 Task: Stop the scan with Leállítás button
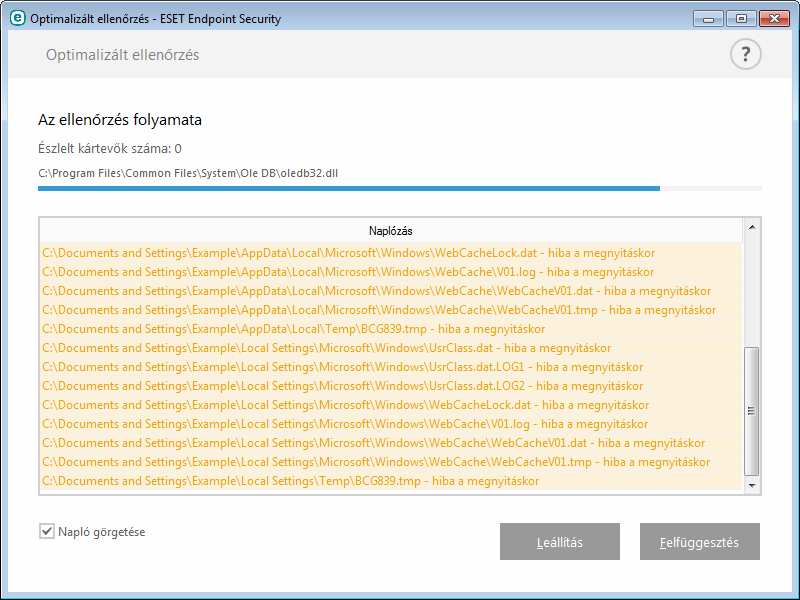(x=560, y=541)
